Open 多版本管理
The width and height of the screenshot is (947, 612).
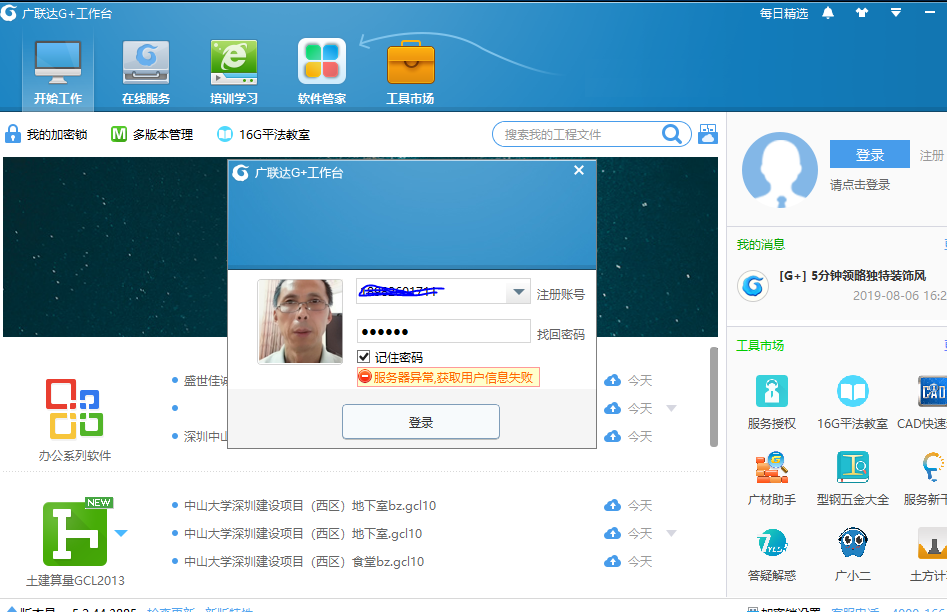(152, 134)
